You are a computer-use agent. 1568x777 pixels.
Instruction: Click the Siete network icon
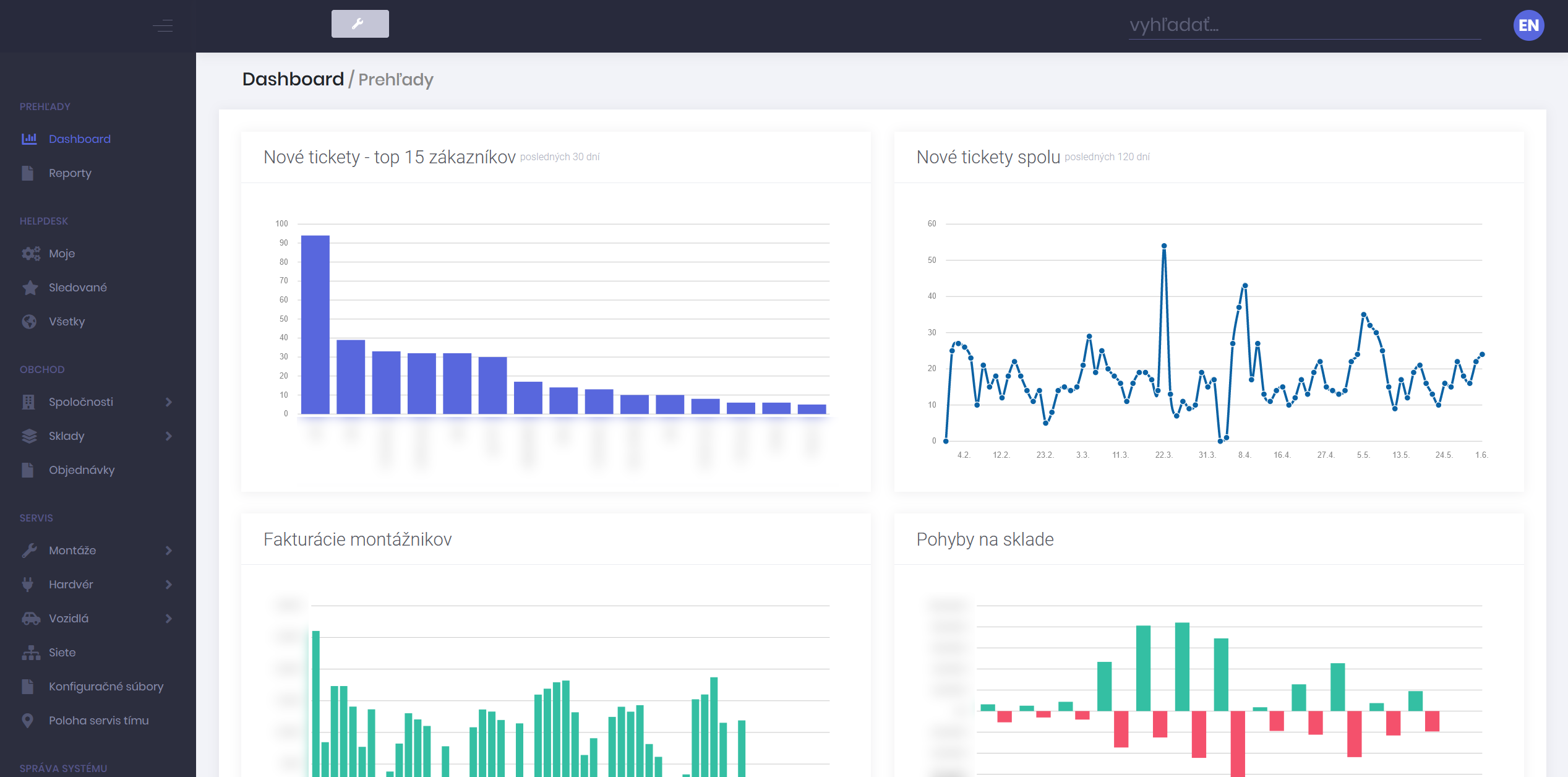pyautogui.click(x=31, y=653)
